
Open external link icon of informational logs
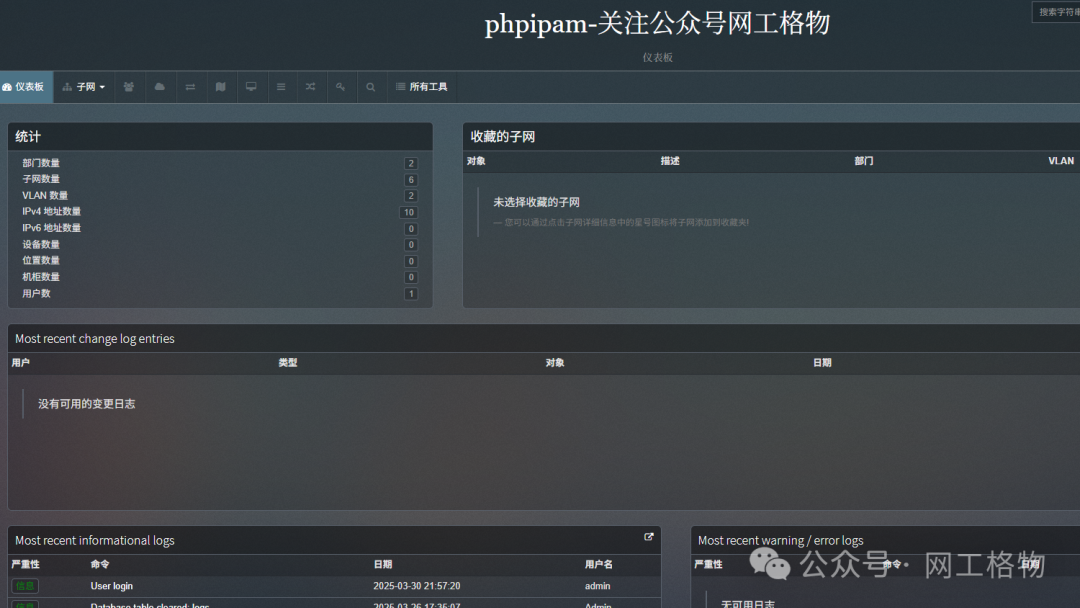click(x=649, y=537)
